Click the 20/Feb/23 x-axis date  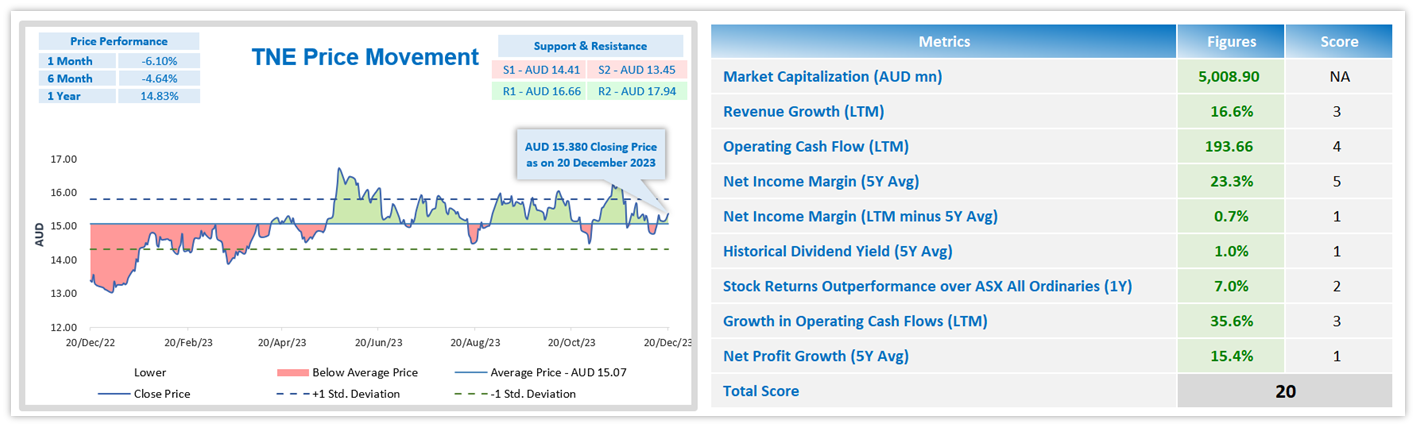[x=187, y=342]
